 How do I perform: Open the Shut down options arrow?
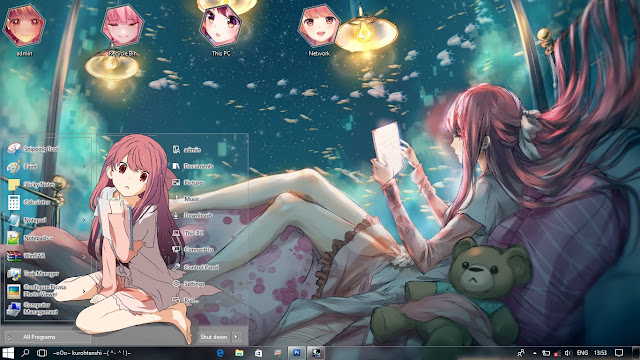point(236,337)
